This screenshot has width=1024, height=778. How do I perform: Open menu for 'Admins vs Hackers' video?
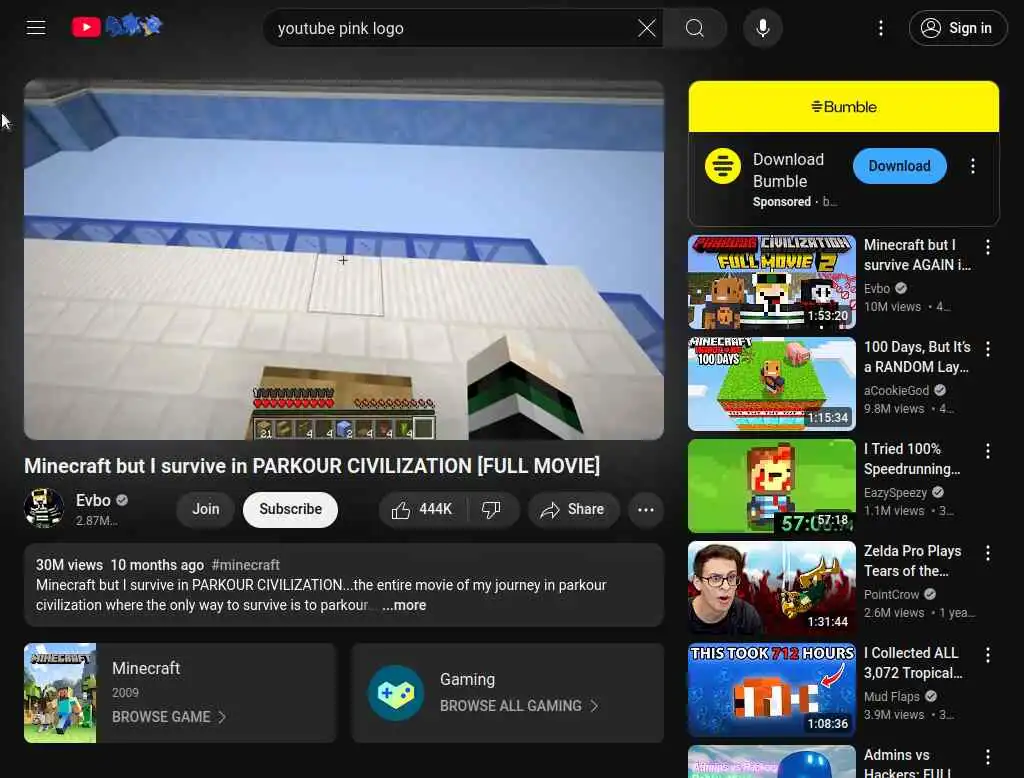987,756
